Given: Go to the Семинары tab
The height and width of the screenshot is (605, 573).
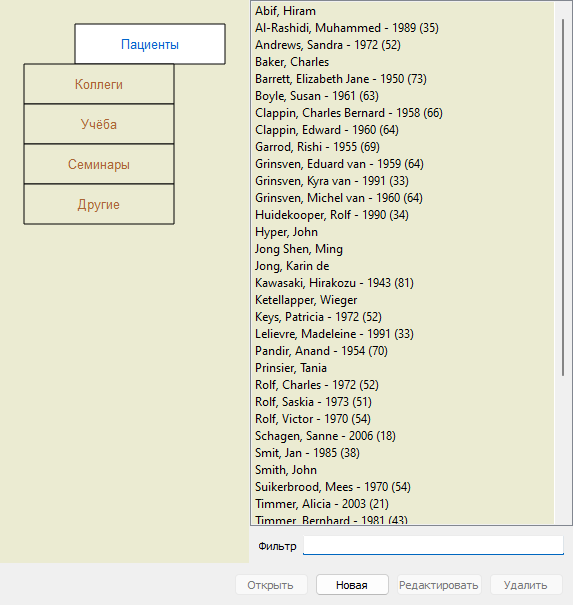Looking at the screenshot, I should [99, 164].
